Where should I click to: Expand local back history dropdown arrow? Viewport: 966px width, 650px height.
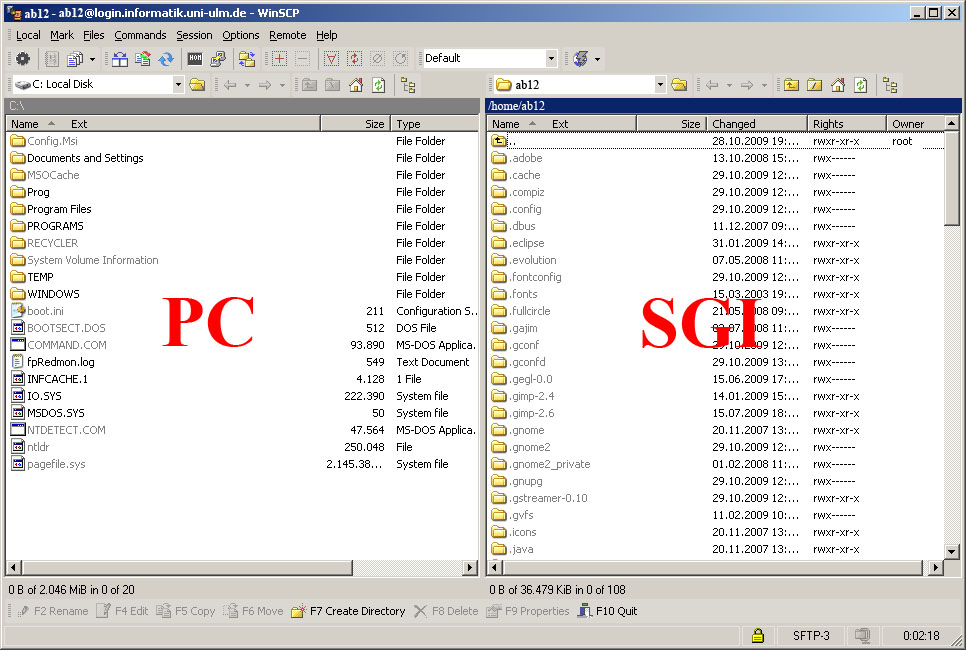(247, 85)
